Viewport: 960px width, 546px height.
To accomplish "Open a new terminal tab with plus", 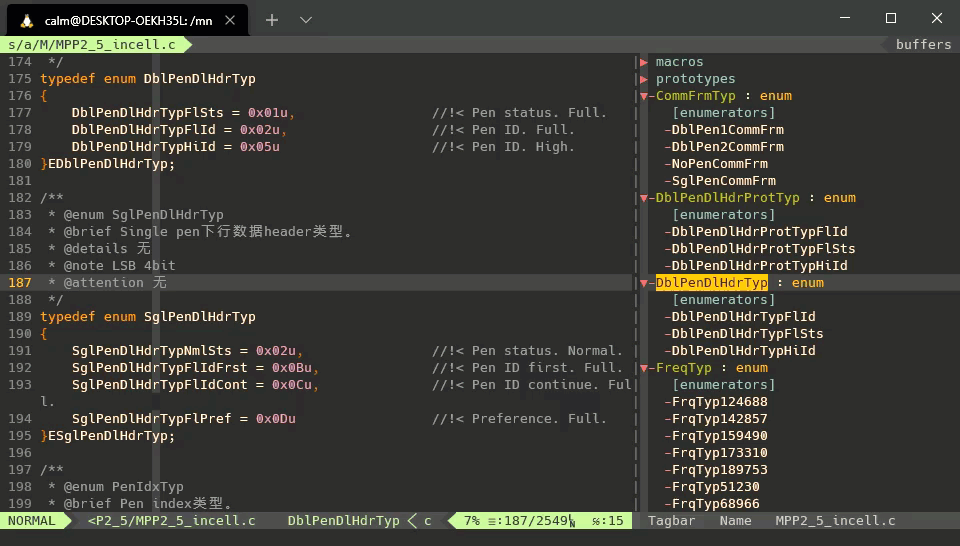I will tap(272, 20).
